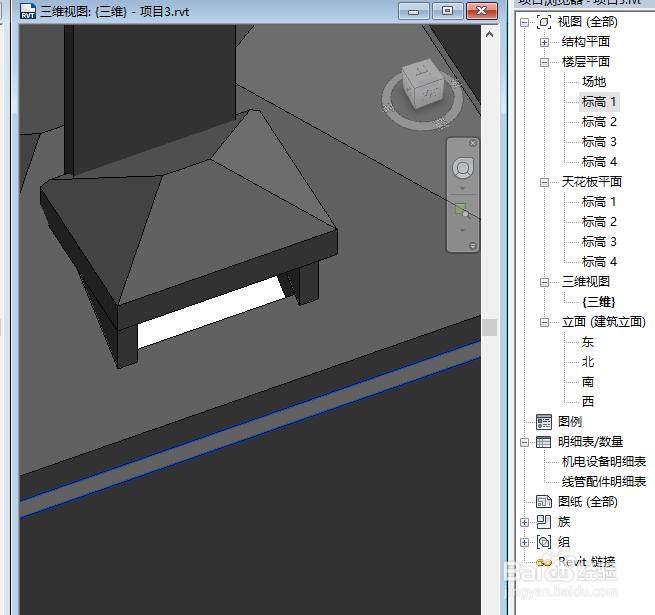Click the 图例 legend icon
This screenshot has height=615, width=655.
click(544, 422)
